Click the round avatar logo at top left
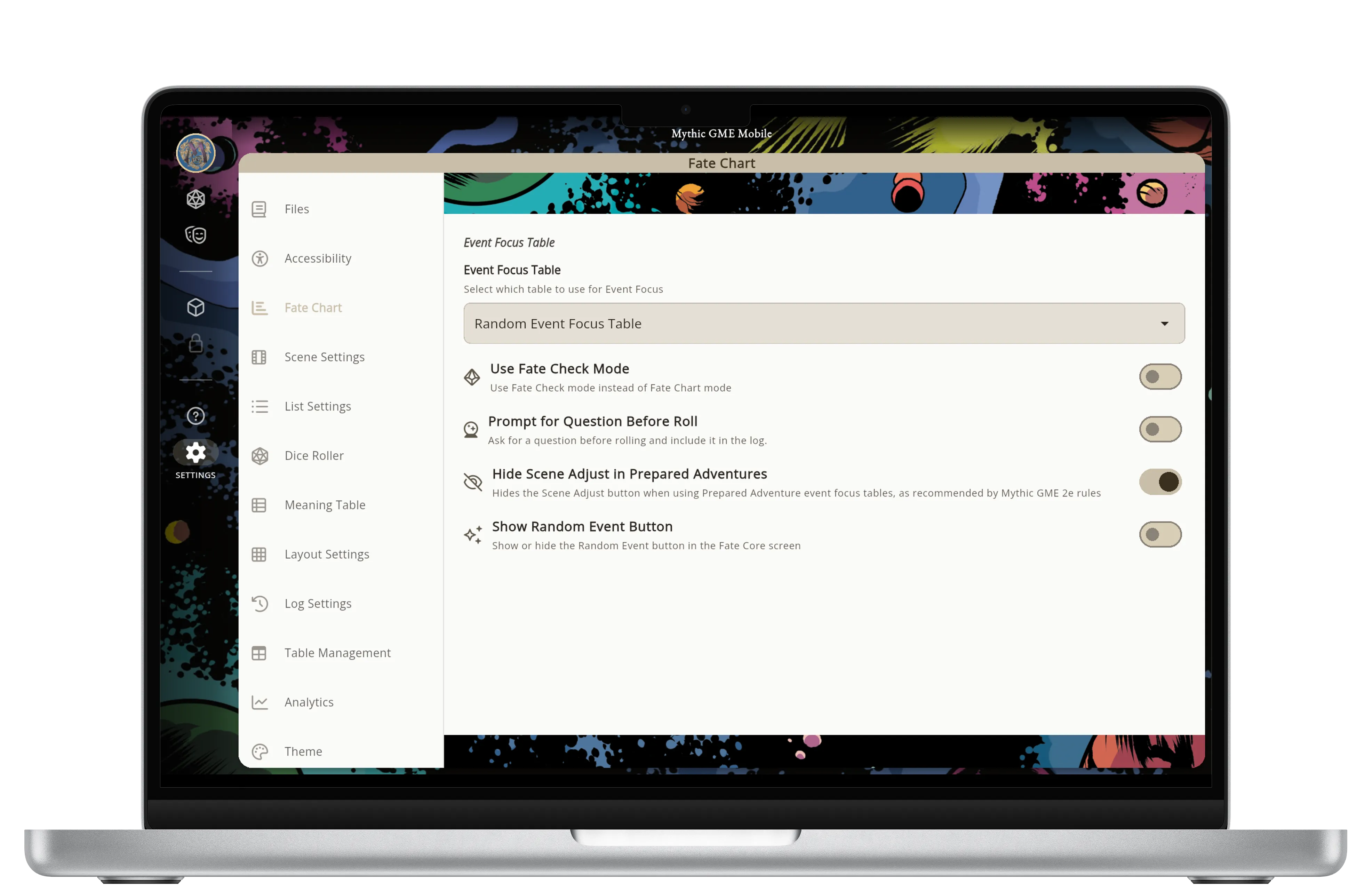The image size is (1372, 892). click(x=196, y=153)
